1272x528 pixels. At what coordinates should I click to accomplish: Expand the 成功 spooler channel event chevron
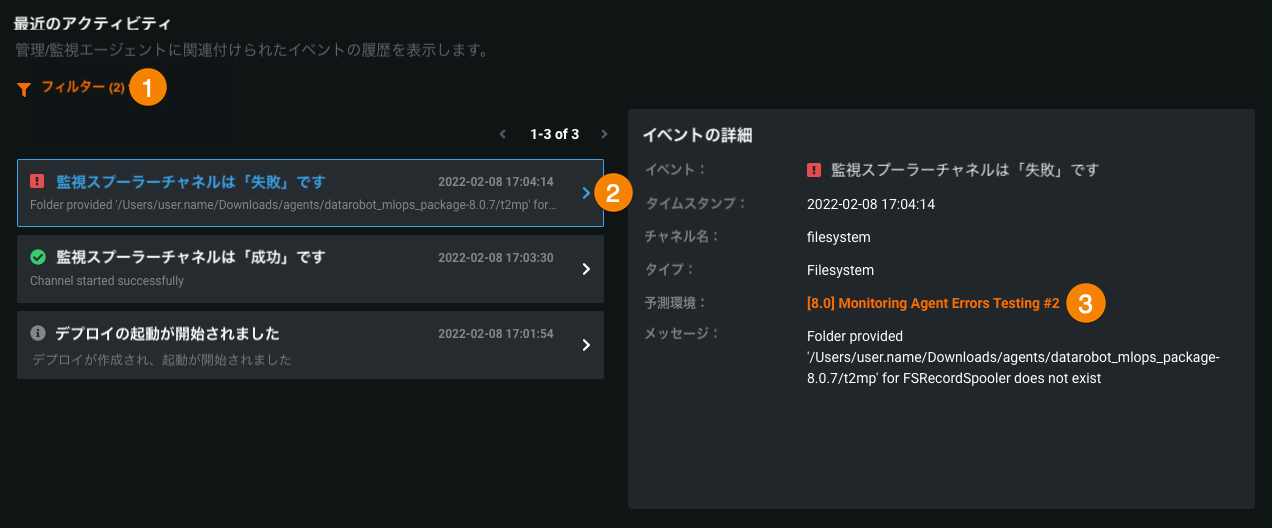tap(586, 268)
